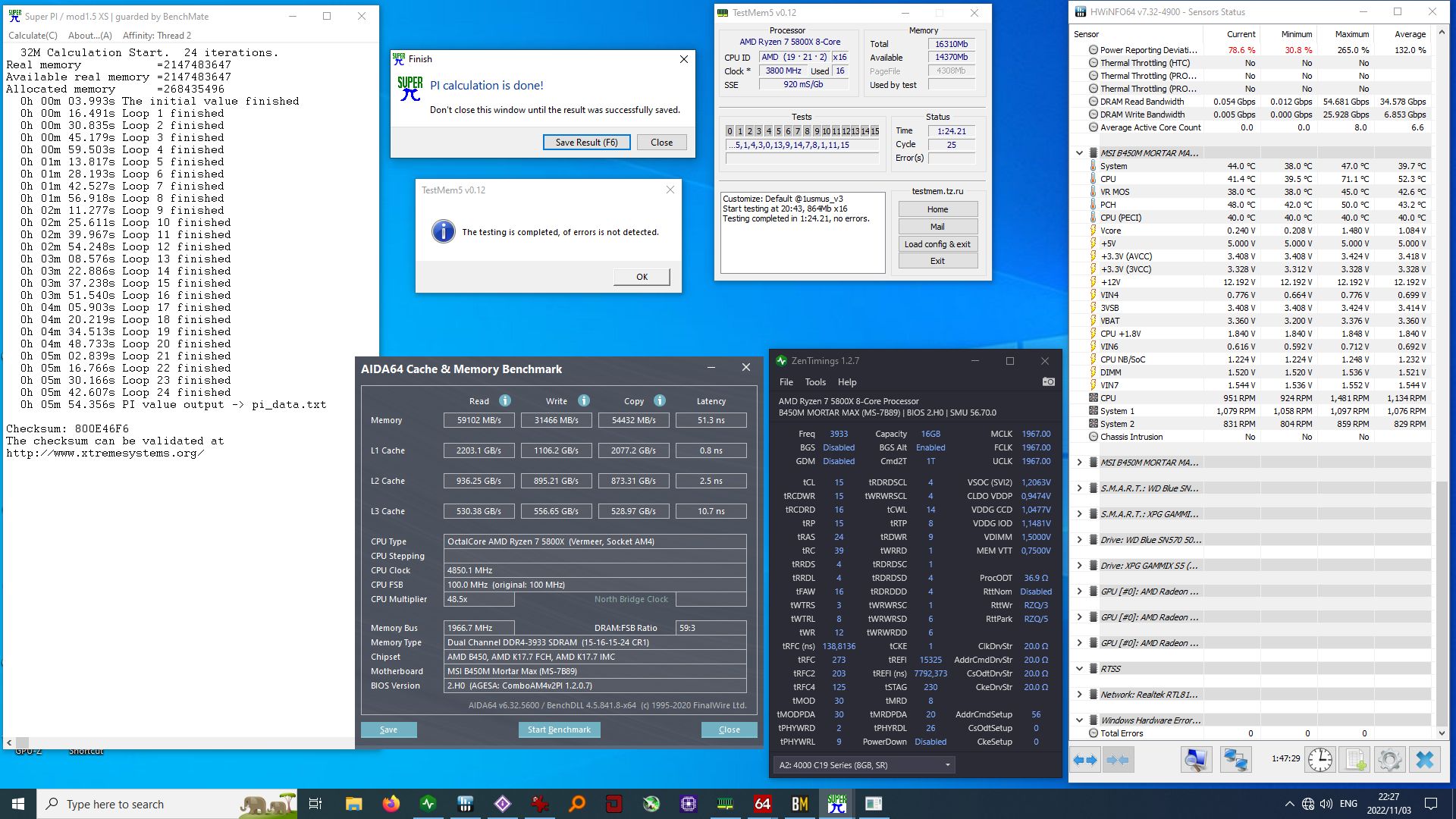Click the Current column header in HWiNFO
The height and width of the screenshot is (819, 1456).
(1241, 34)
